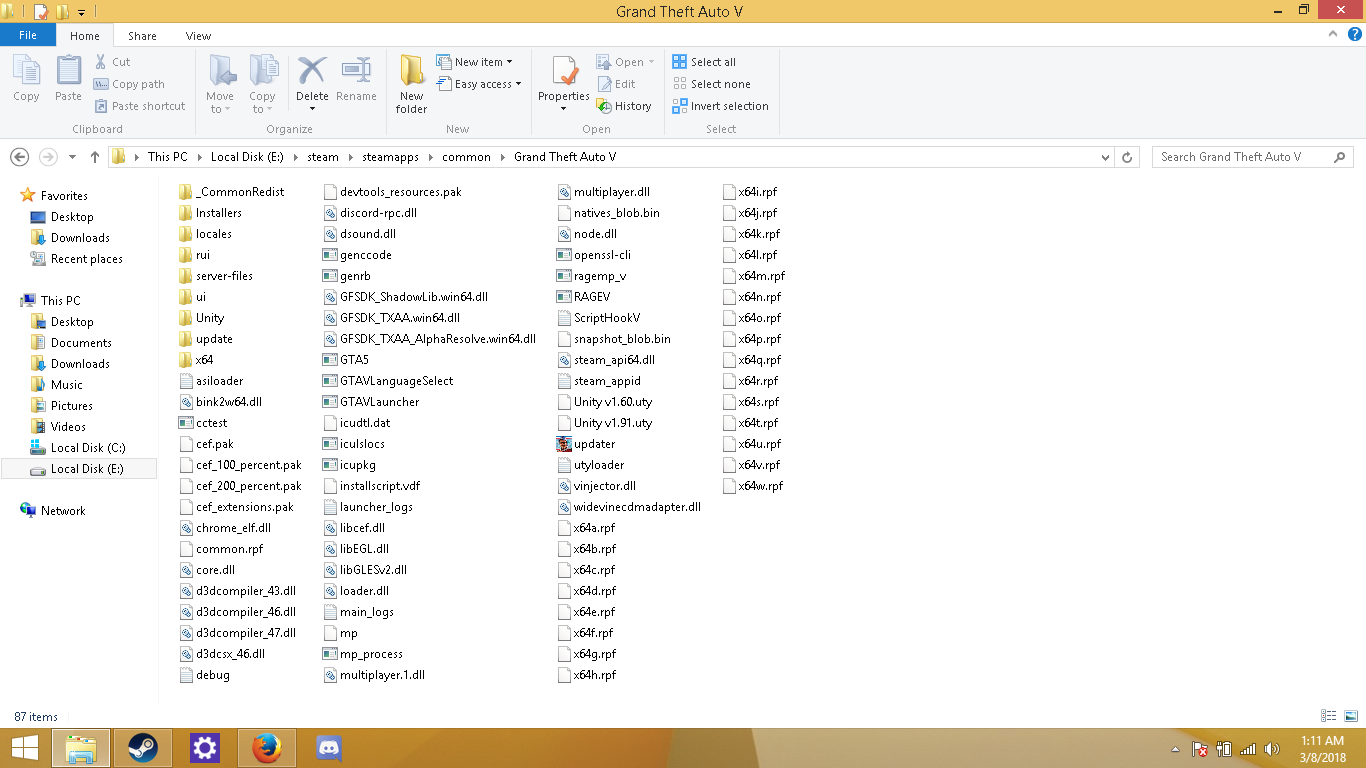This screenshot has width=1366, height=768.
Task: Click Select all in ribbon
Action: coord(704,62)
